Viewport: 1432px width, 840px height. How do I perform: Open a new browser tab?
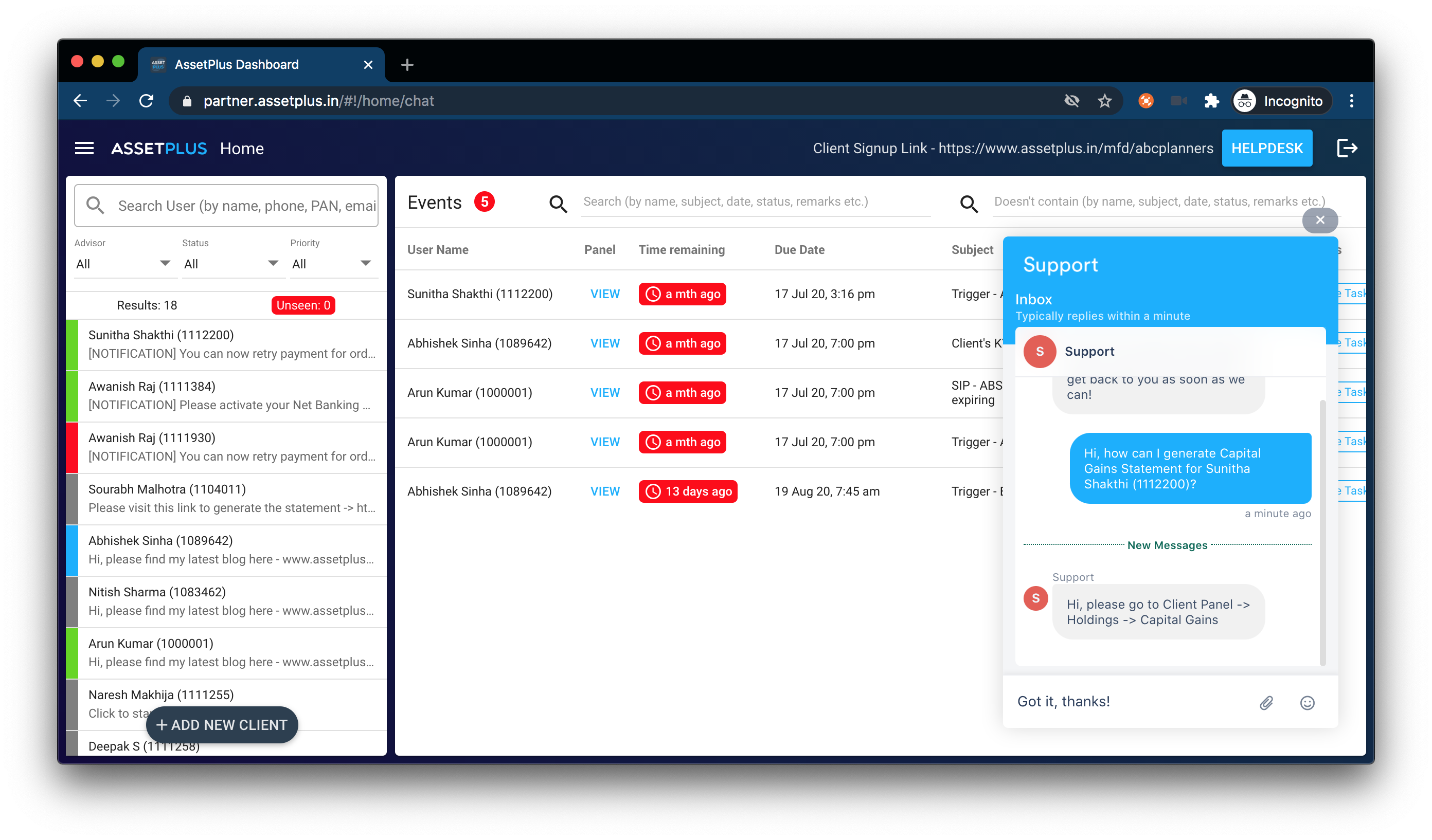click(x=407, y=65)
